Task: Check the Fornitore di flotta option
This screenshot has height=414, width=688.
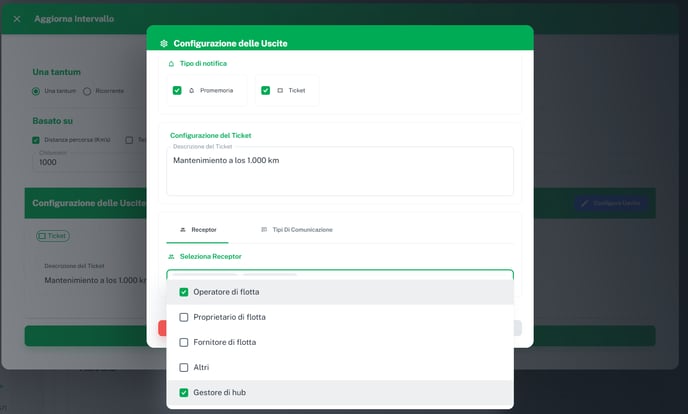Action: point(184,342)
